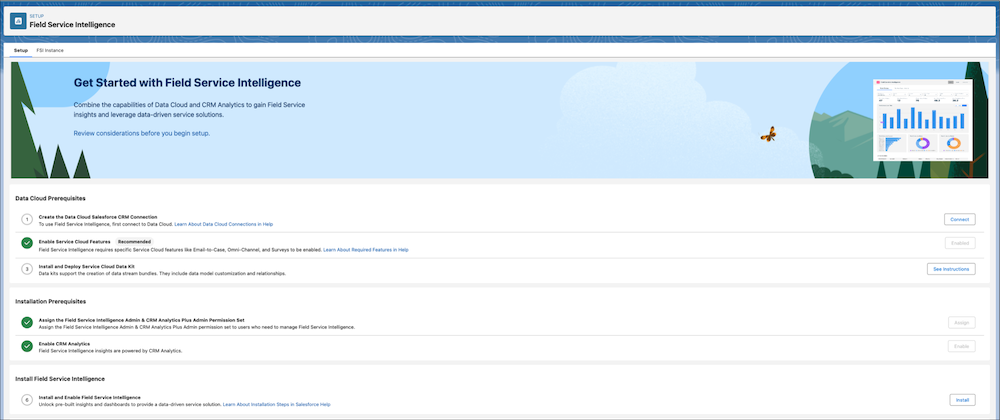Click Enable Service Cloud Features step title
1000x420 pixels.
pyautogui.click(x=75, y=242)
